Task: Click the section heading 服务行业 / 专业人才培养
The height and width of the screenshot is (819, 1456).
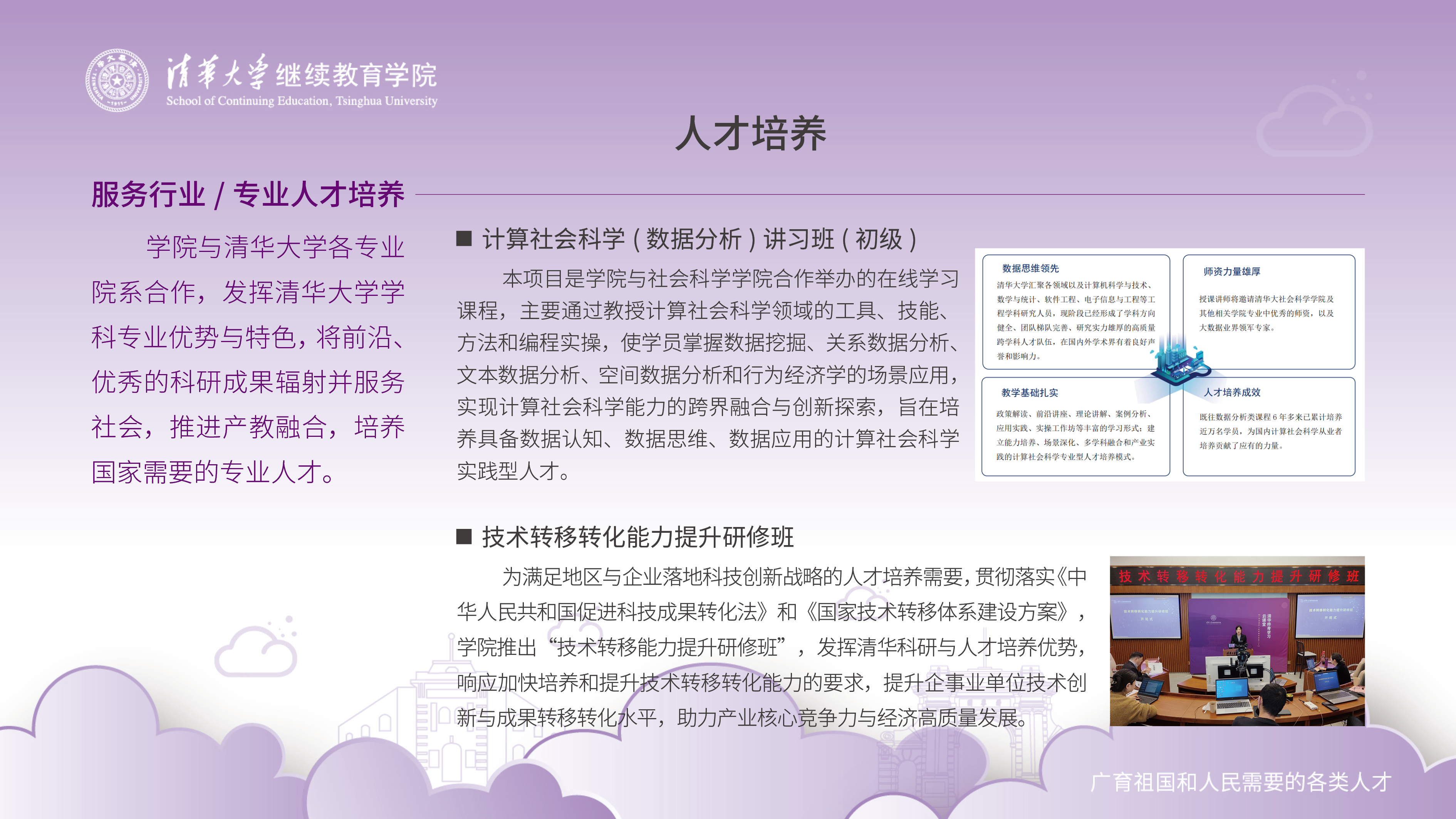Action: [248, 195]
